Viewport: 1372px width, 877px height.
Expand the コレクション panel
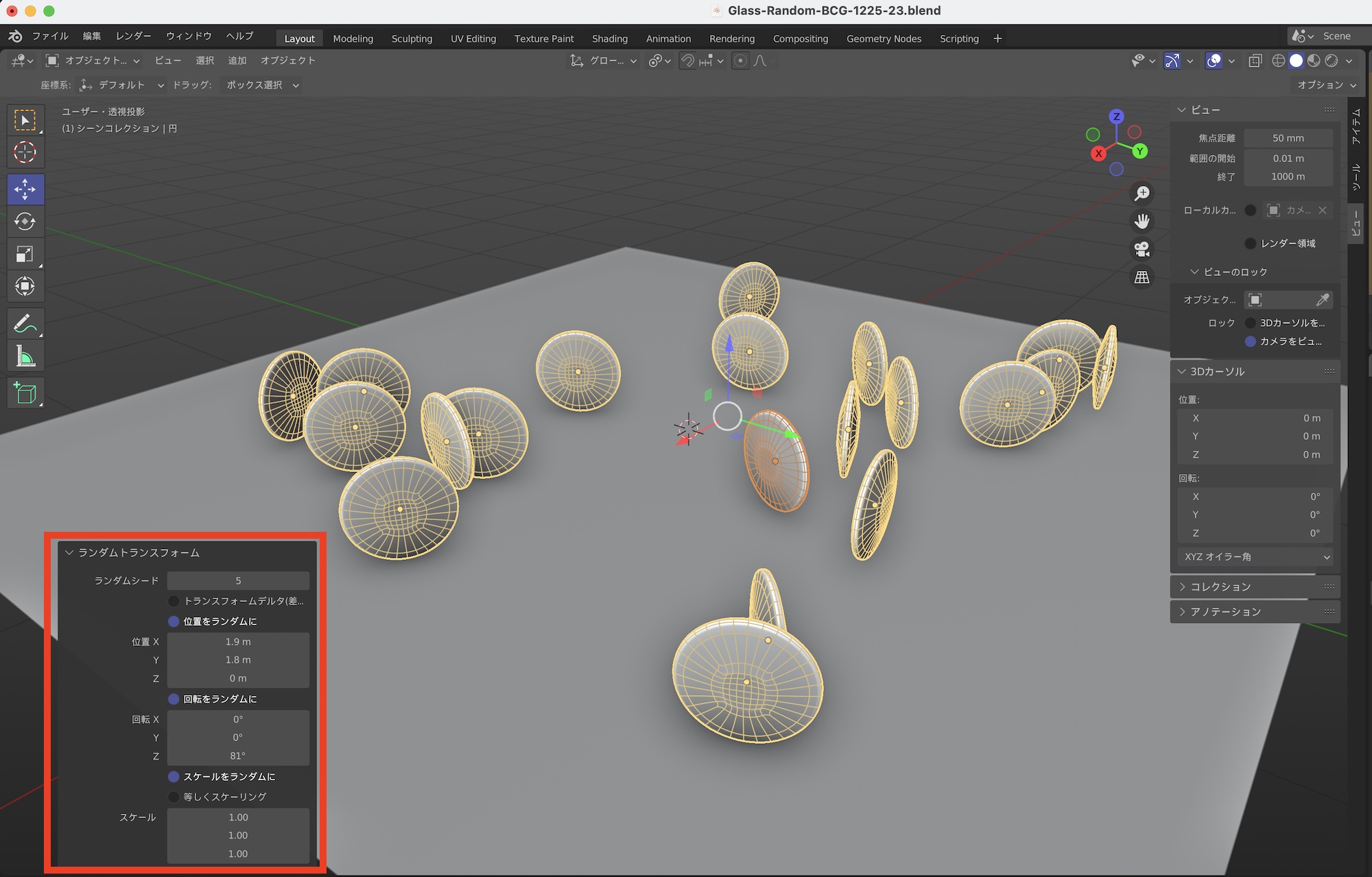(1220, 587)
